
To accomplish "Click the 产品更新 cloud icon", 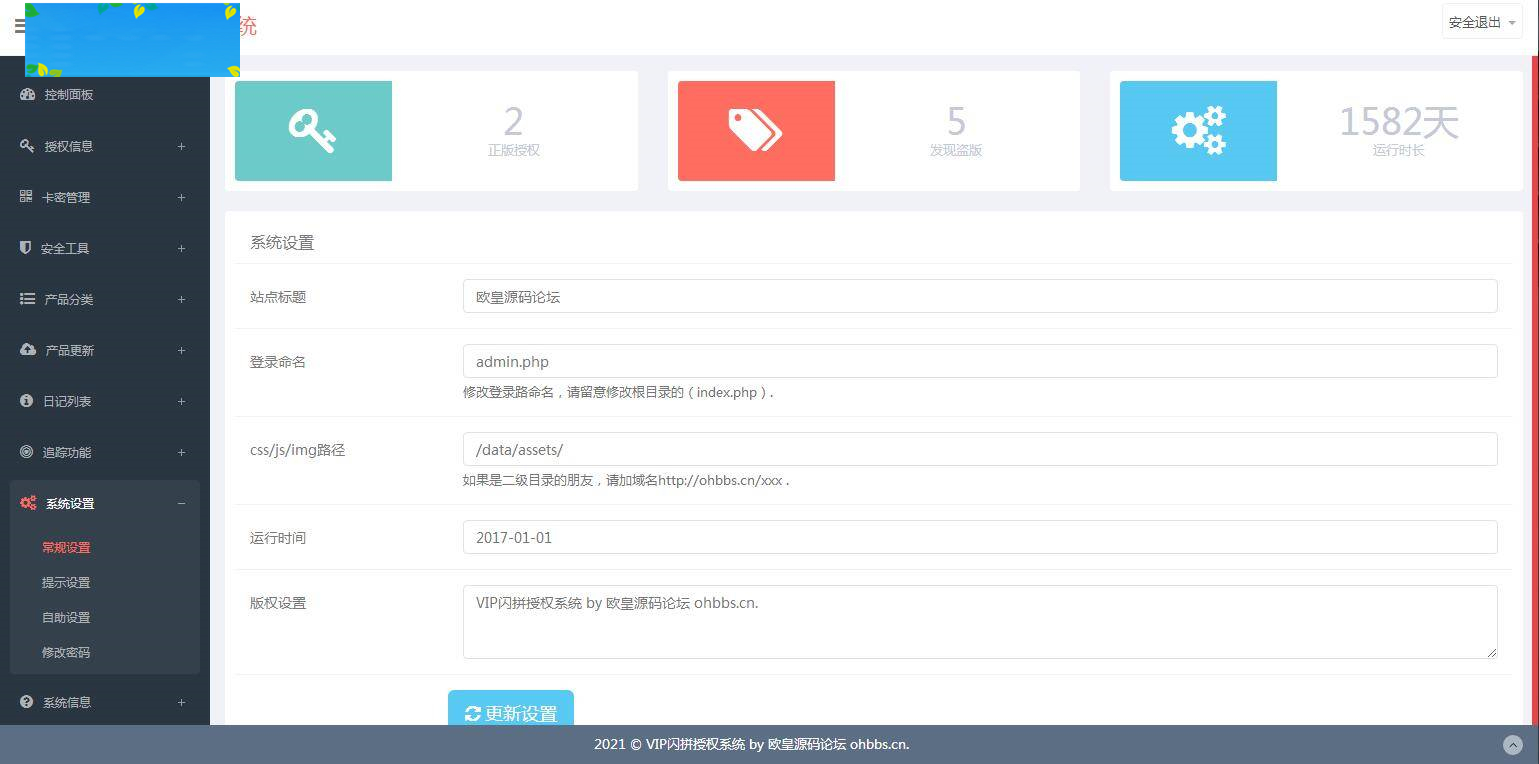I will (x=25, y=350).
